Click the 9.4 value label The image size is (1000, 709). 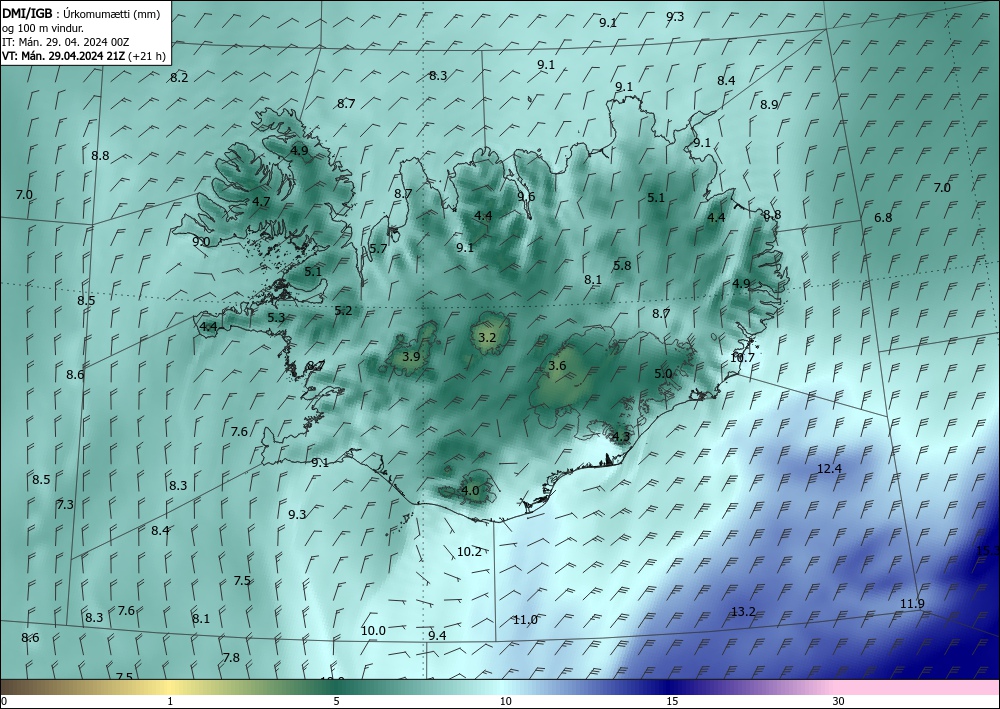[x=437, y=635]
